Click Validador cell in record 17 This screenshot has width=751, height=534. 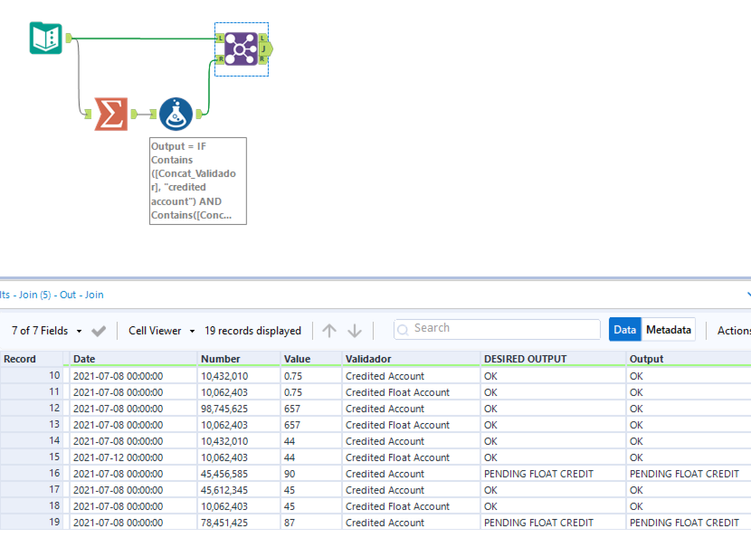pyautogui.click(x=411, y=490)
